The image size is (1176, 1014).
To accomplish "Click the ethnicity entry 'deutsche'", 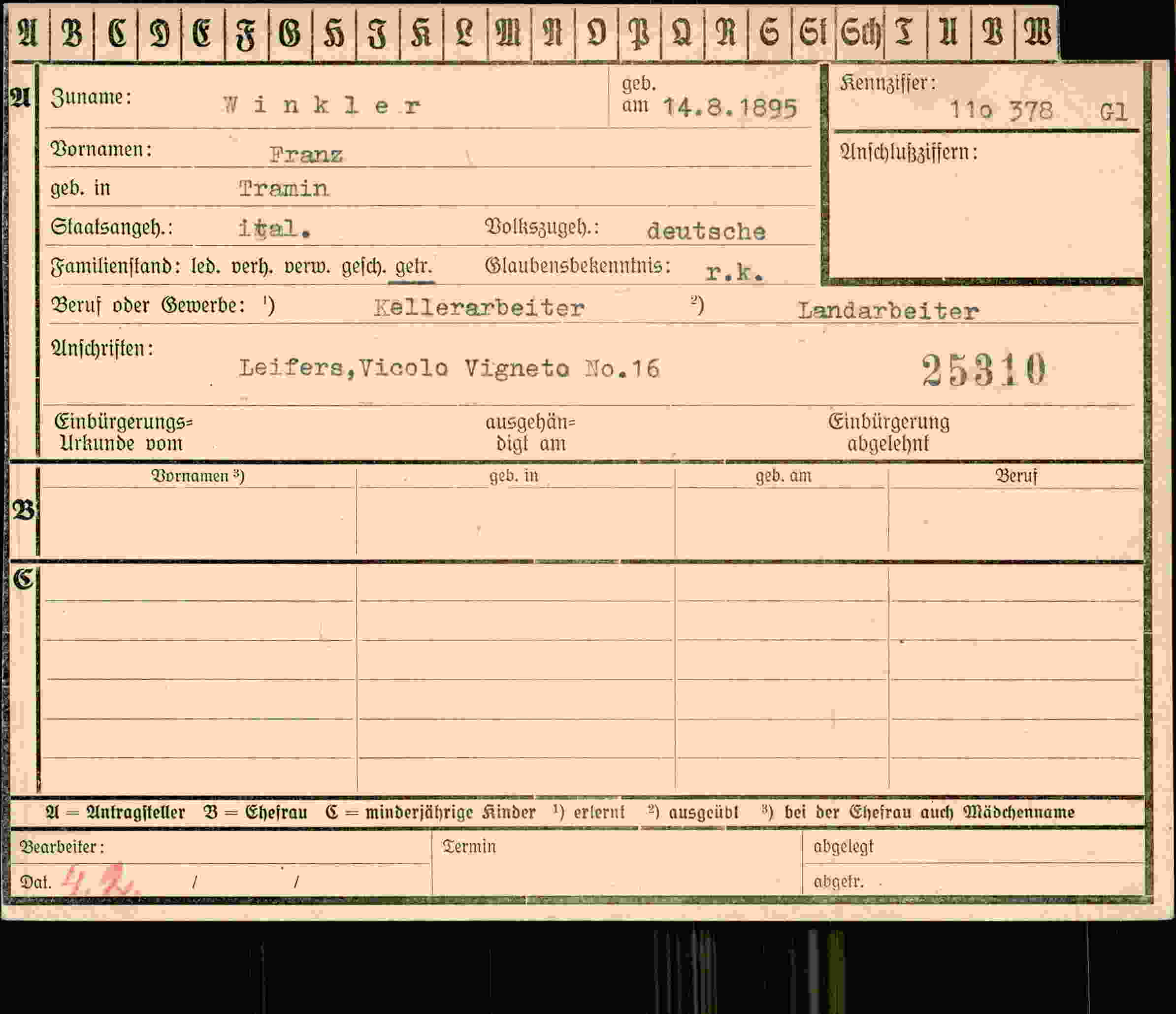I will point(707,231).
